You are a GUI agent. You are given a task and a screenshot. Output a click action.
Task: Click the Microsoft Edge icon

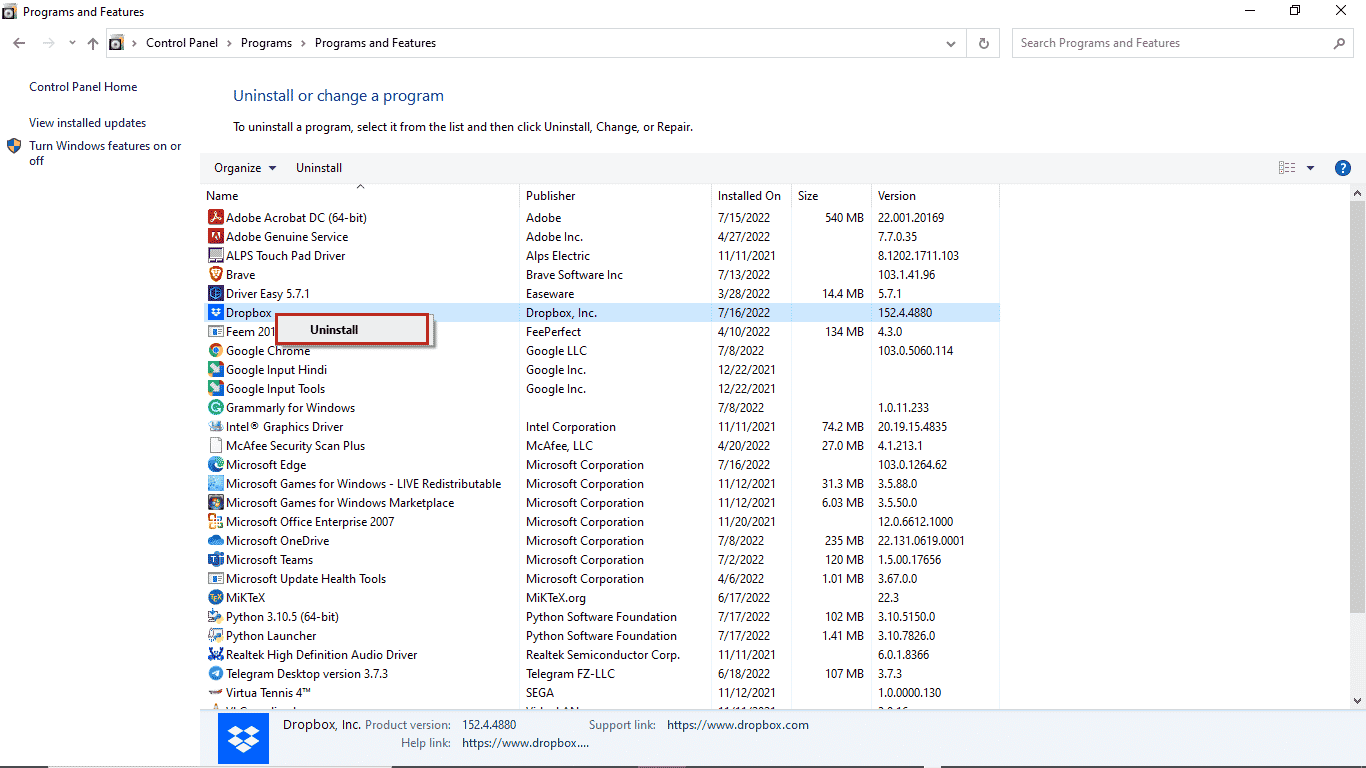tap(215, 464)
